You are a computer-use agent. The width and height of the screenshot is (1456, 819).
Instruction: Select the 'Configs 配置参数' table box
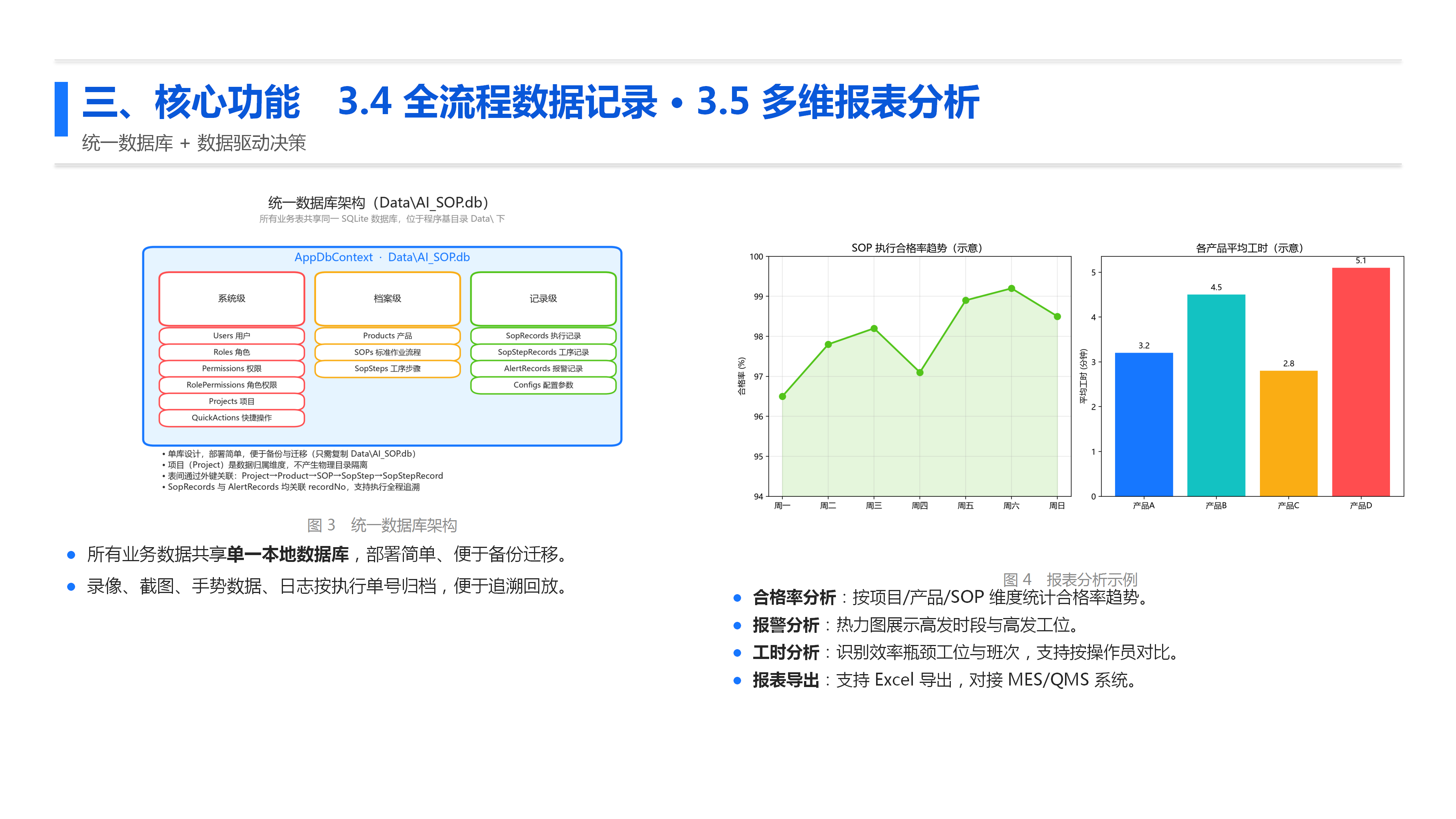(x=543, y=385)
